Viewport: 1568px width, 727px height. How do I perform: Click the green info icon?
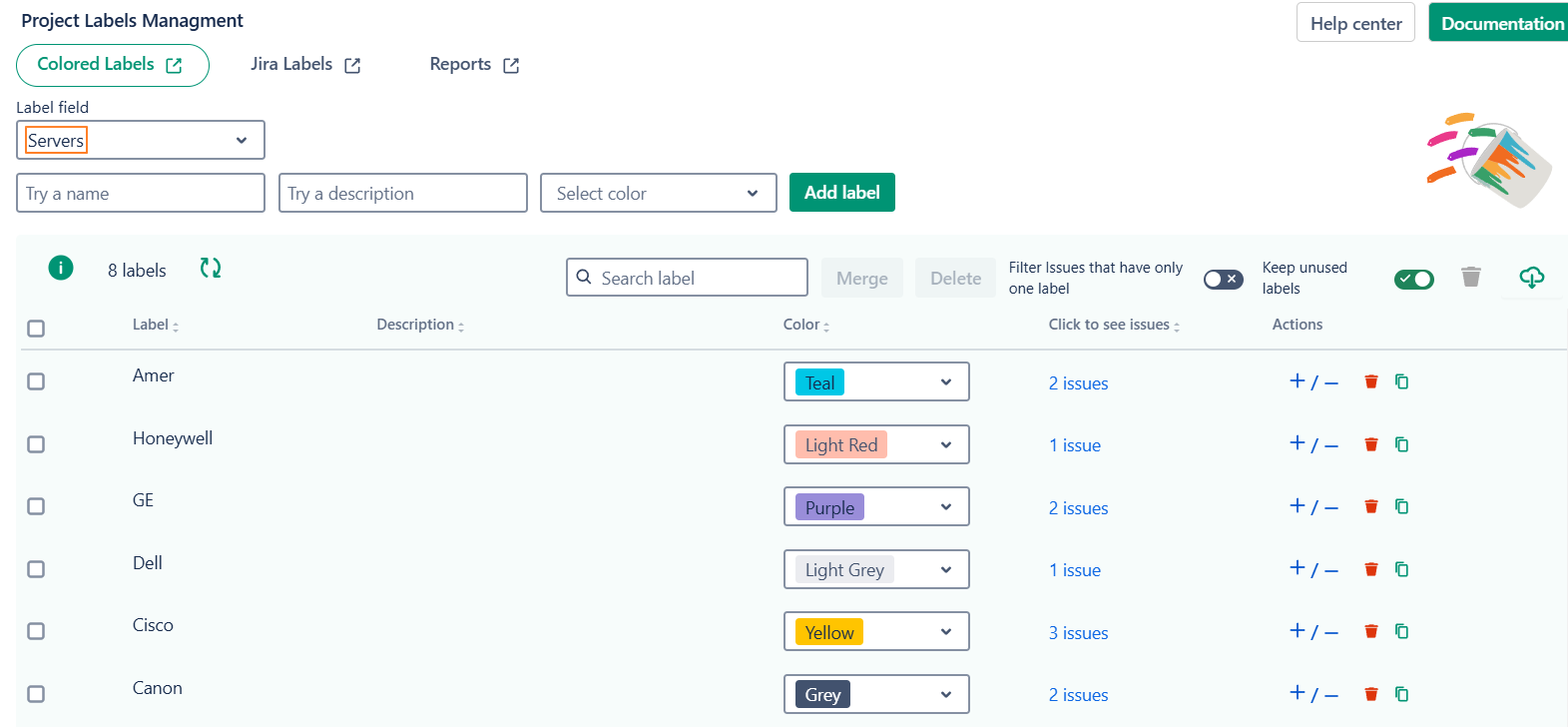click(x=61, y=268)
